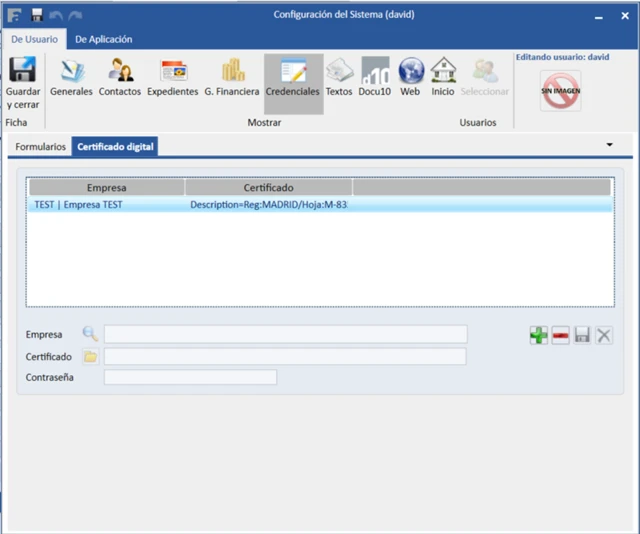This screenshot has width=640, height=534.
Task: Show the Web configuration
Action: 410,78
